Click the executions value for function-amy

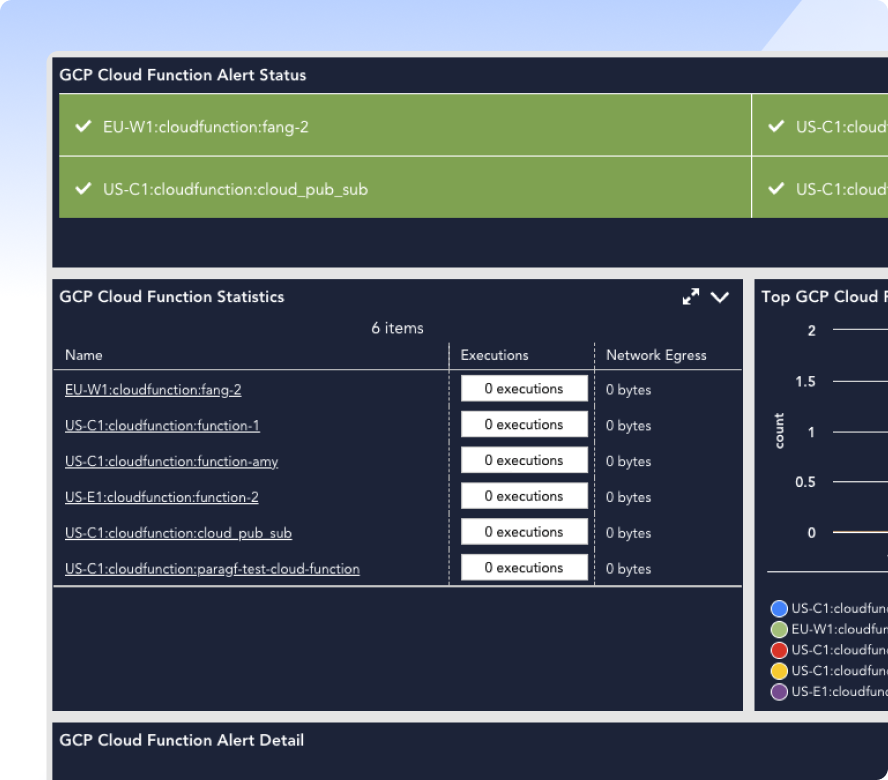point(524,460)
